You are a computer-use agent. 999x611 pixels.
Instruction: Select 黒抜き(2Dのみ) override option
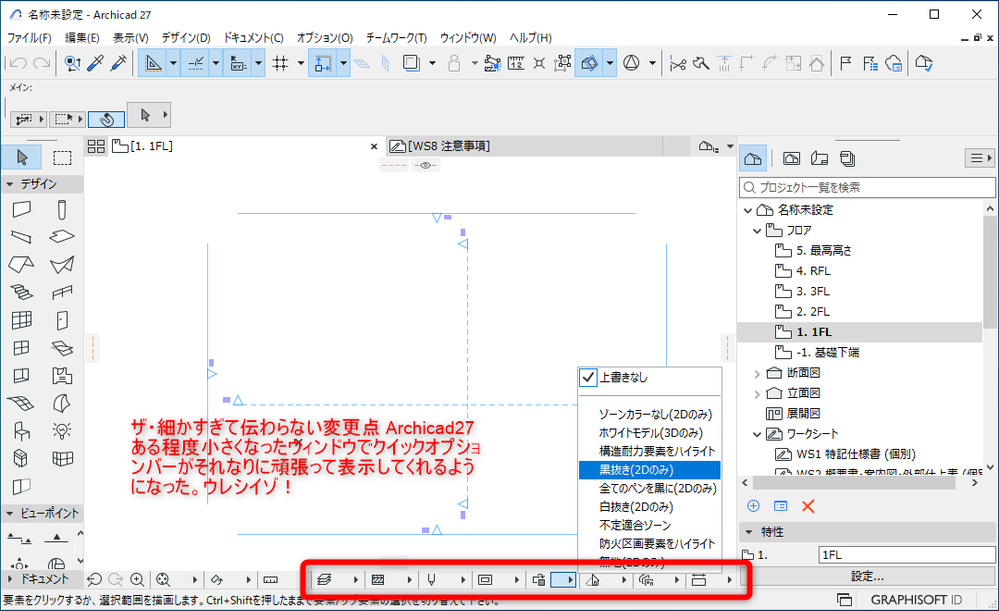pos(650,470)
